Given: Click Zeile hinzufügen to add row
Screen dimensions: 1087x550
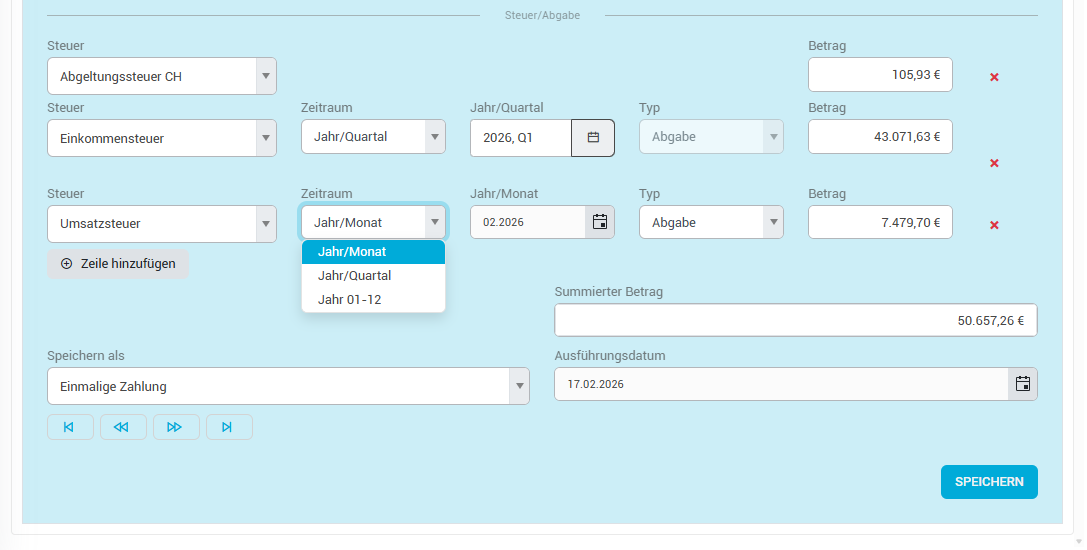Looking at the screenshot, I should (118, 264).
